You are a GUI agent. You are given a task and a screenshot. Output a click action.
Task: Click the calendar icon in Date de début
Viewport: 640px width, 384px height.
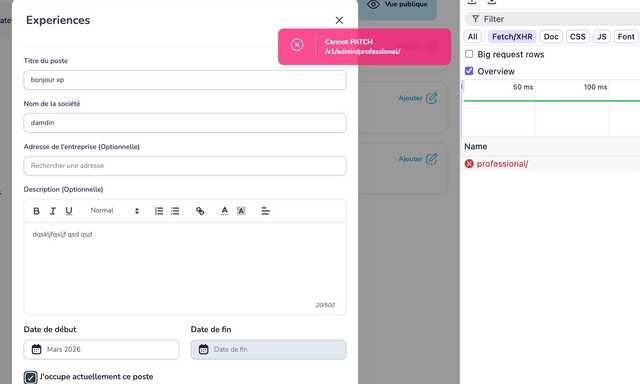(36, 349)
